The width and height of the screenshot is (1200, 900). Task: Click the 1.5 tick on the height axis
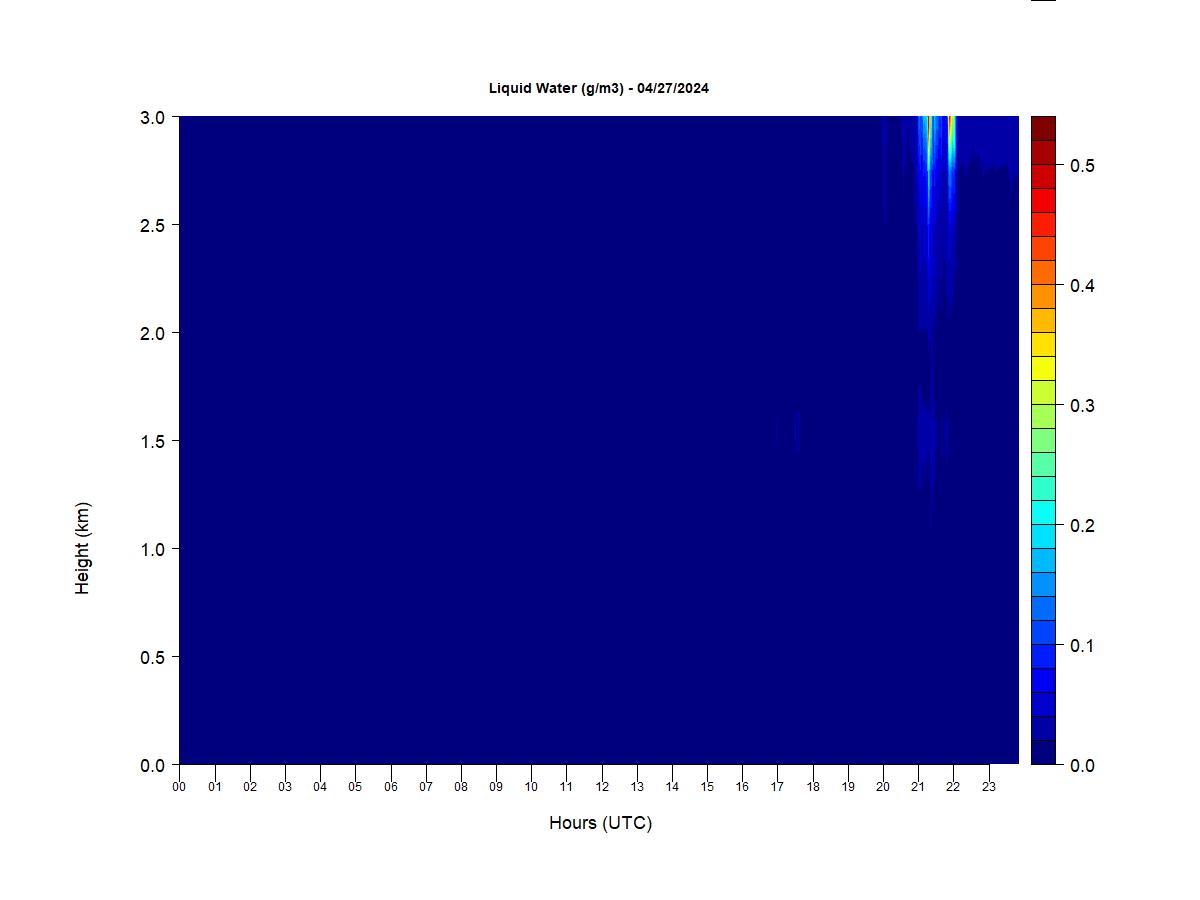[153, 441]
